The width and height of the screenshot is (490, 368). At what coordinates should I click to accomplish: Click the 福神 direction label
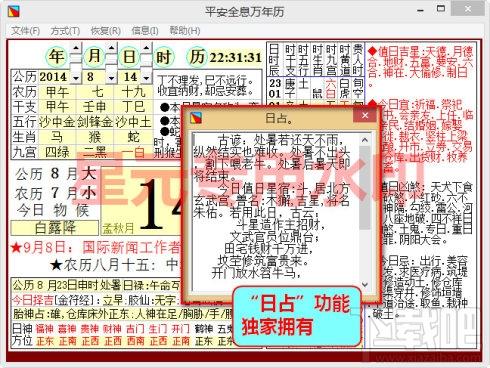[44, 329]
